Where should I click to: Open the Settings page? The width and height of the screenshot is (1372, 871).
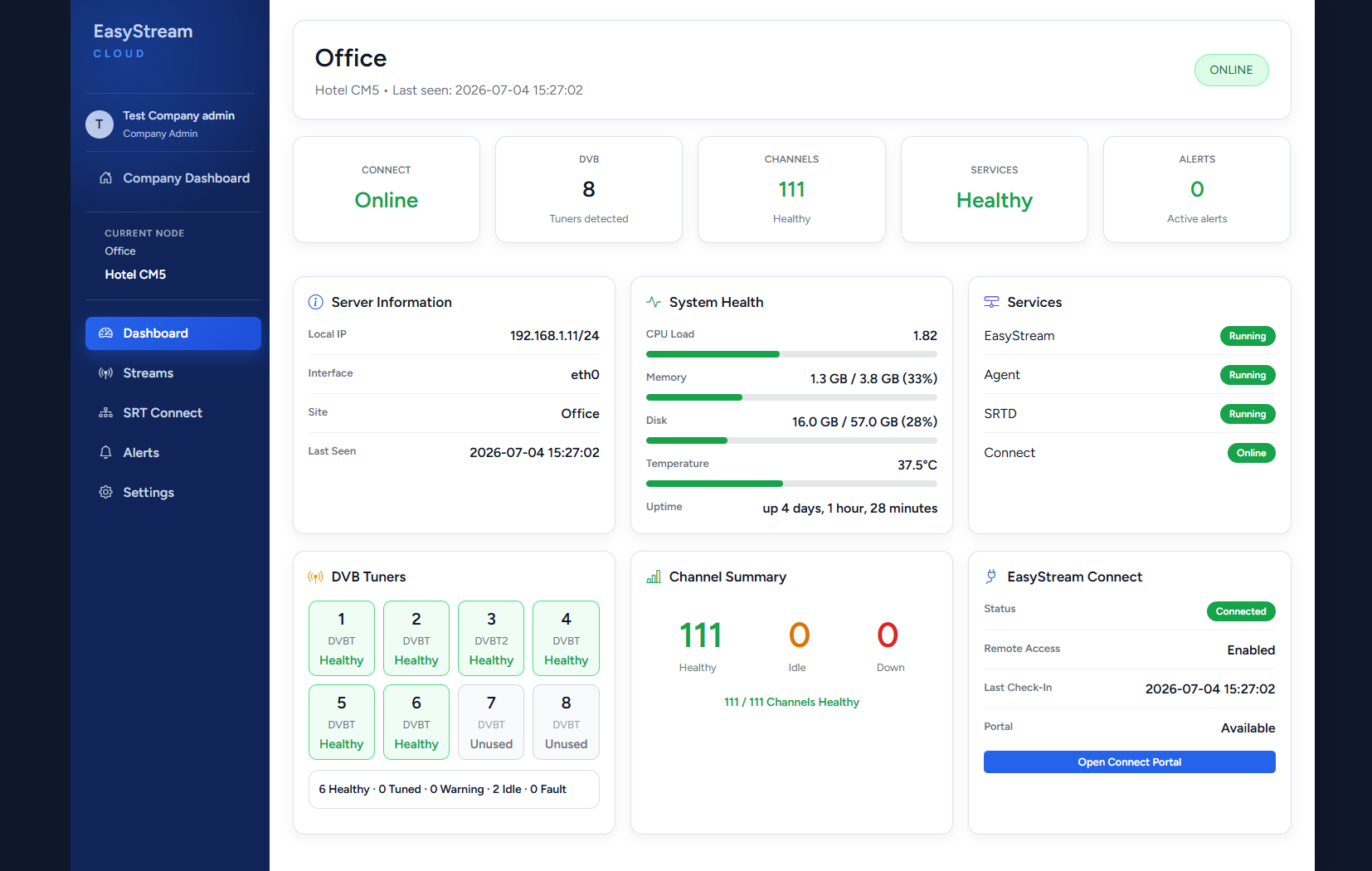click(x=173, y=493)
